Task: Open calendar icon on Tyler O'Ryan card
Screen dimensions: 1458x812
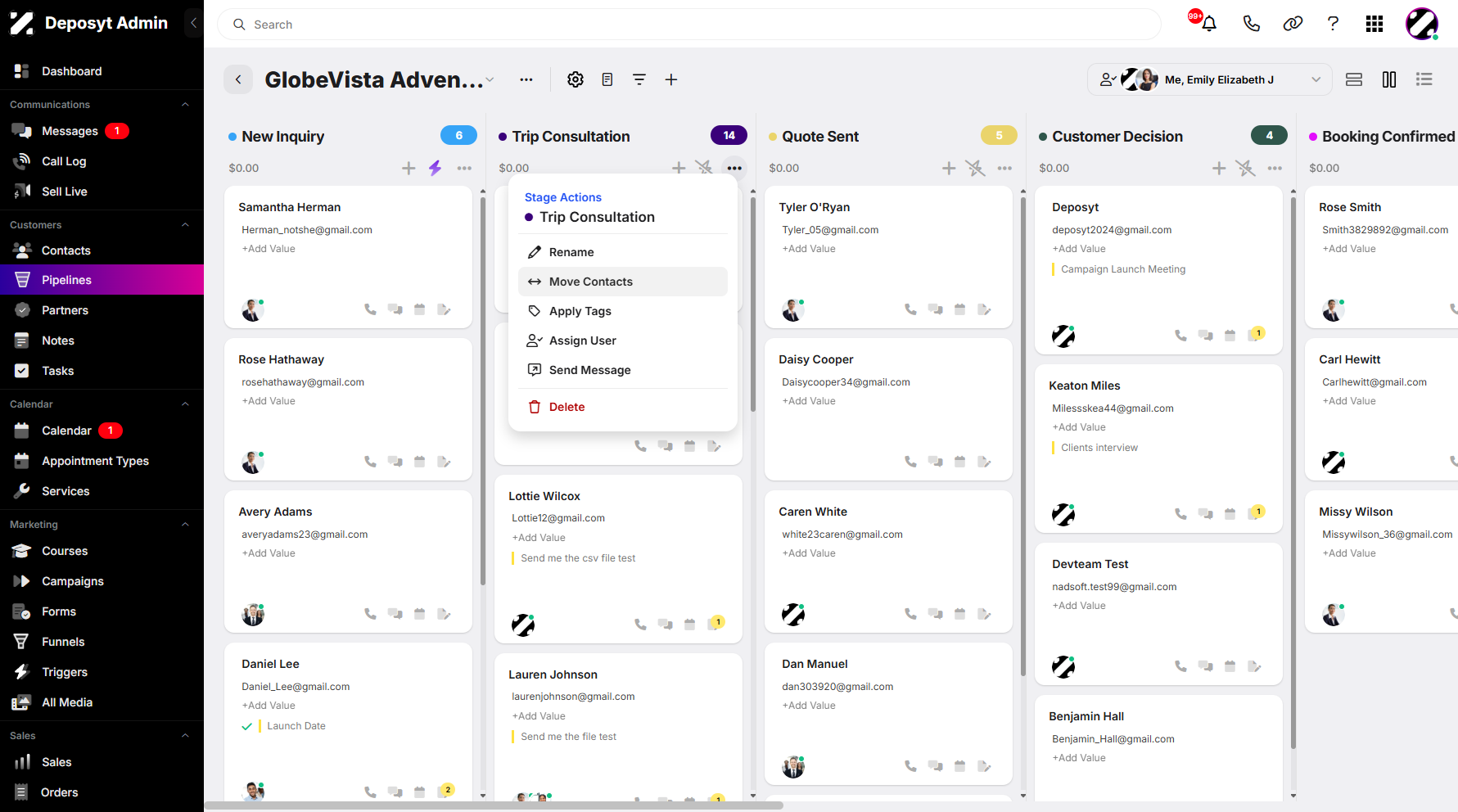Action: (x=960, y=309)
